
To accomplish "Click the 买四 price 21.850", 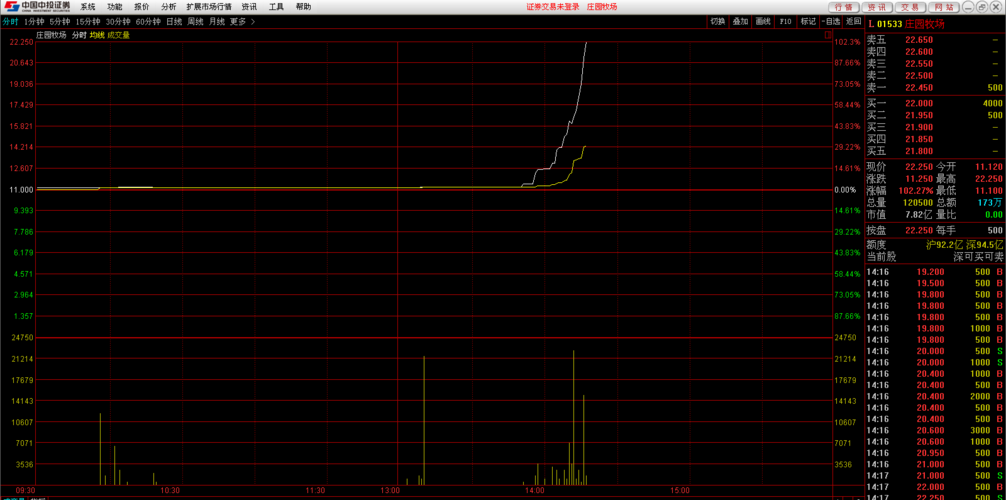I will click(x=919, y=139).
